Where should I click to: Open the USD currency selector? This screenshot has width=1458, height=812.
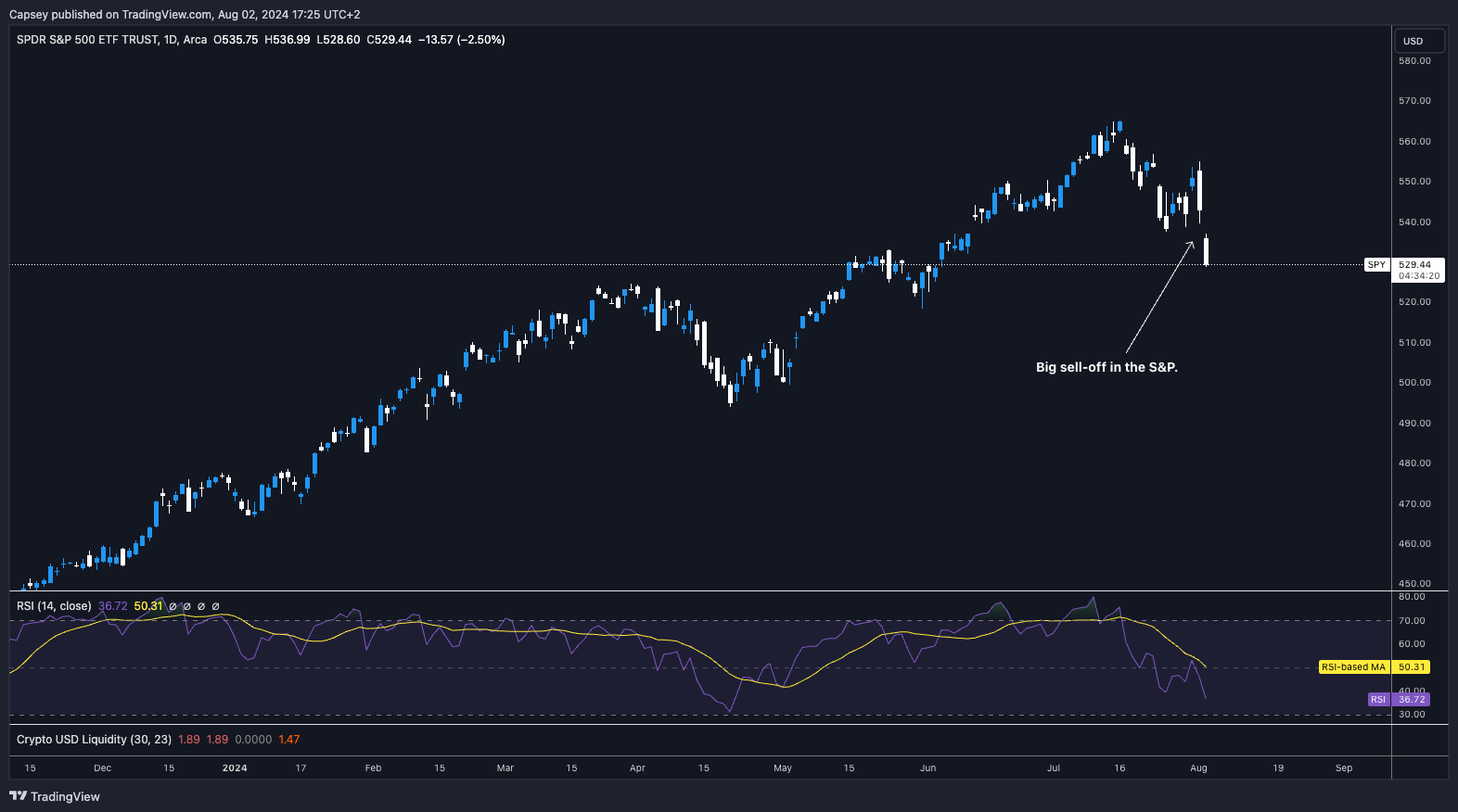pos(1419,41)
